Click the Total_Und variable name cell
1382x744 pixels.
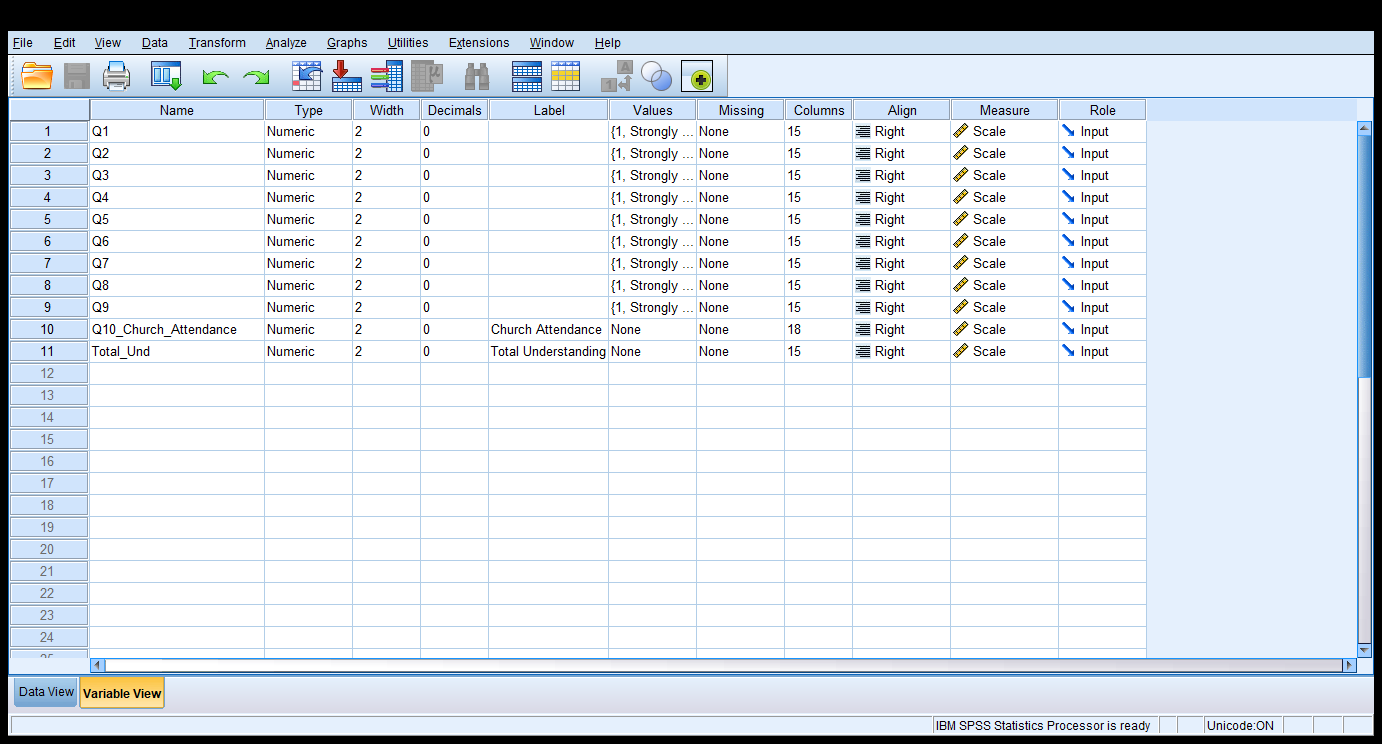point(177,351)
